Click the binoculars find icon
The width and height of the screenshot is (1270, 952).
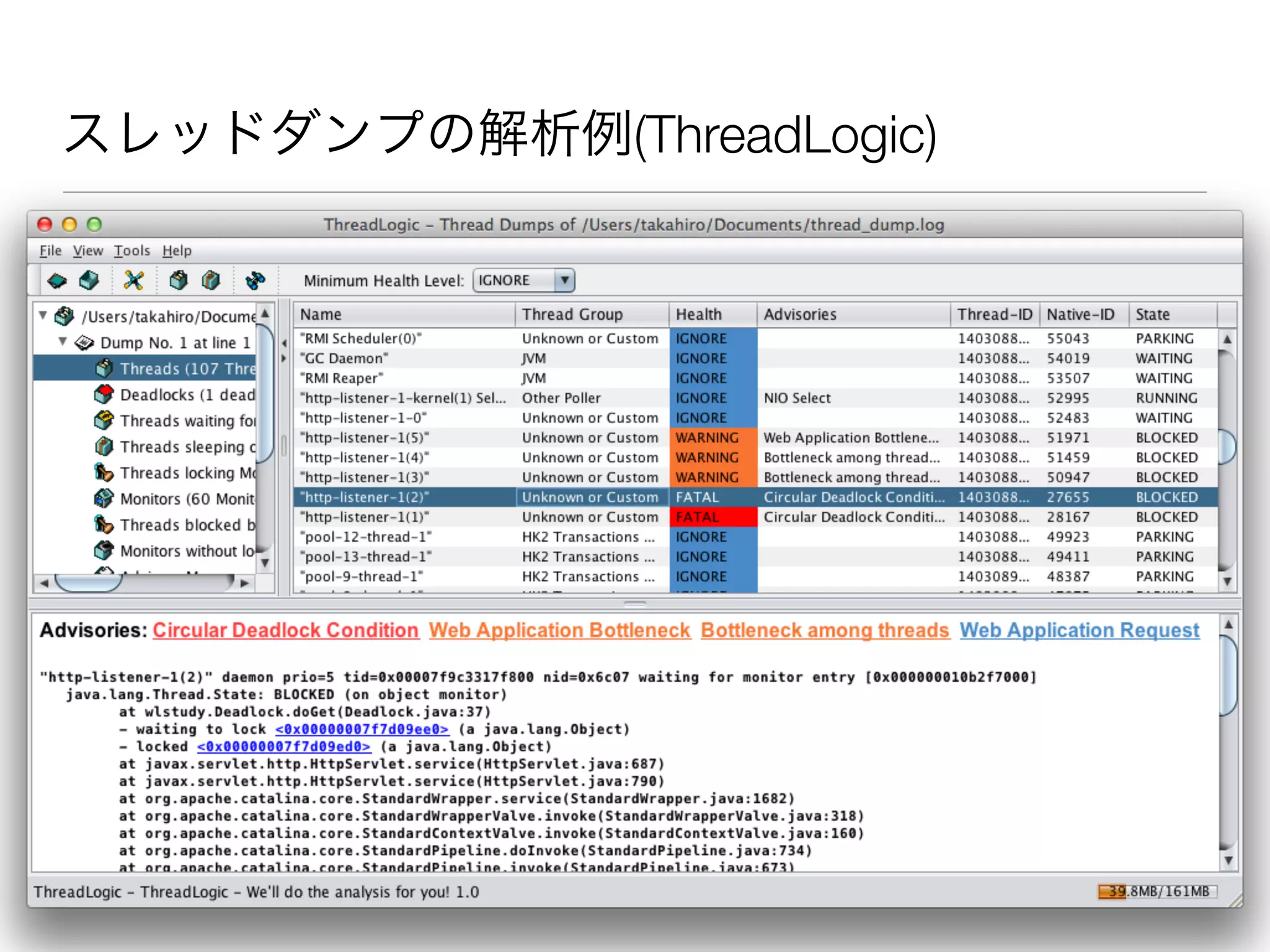(255, 281)
